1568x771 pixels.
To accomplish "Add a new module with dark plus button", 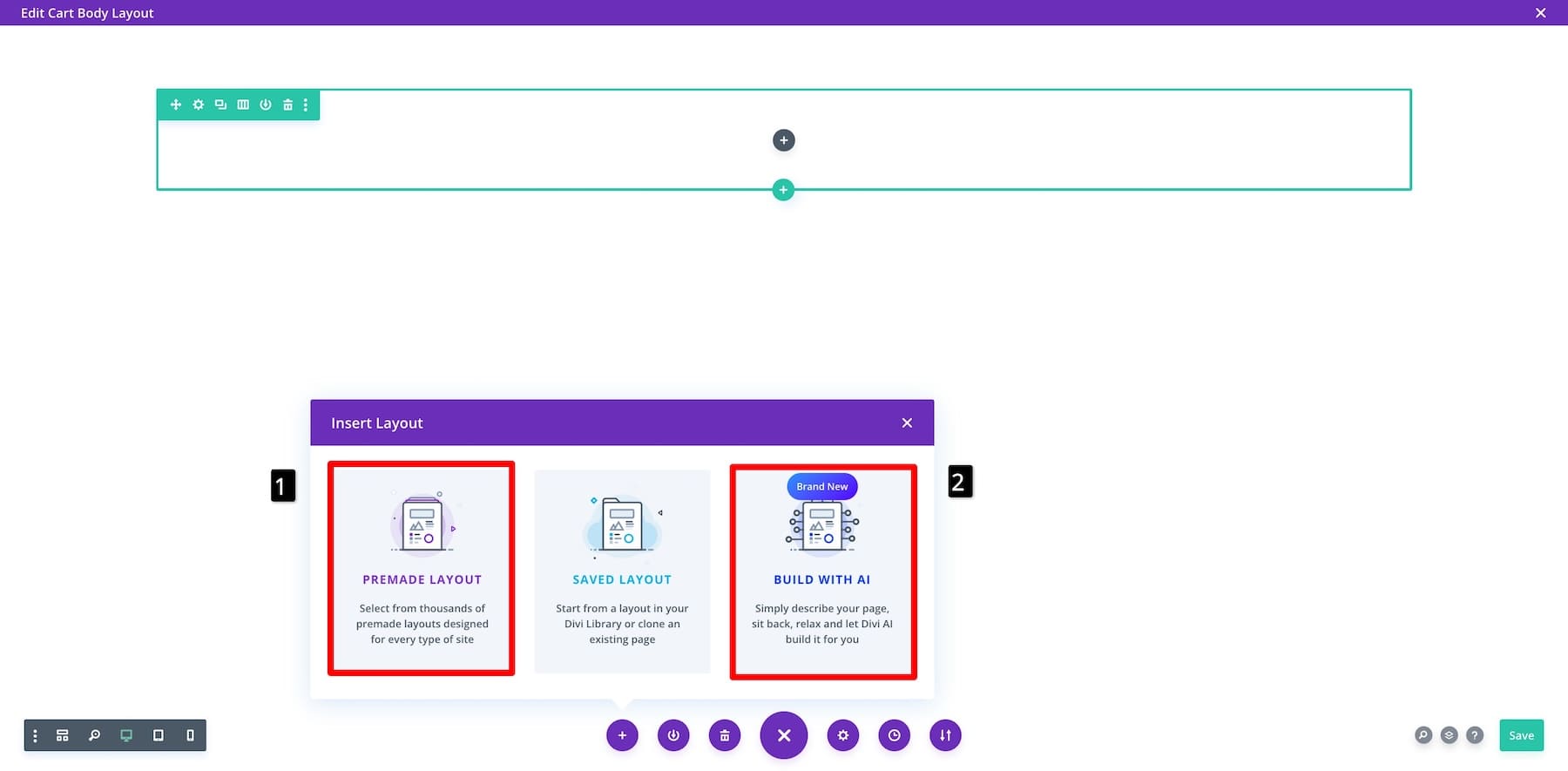I will click(x=783, y=140).
